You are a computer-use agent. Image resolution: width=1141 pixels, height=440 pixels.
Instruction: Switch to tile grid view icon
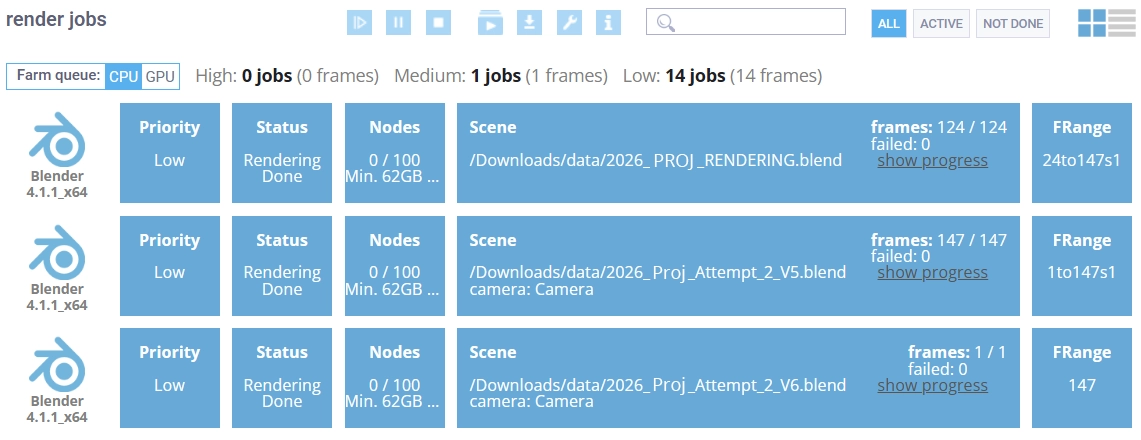[1092, 23]
